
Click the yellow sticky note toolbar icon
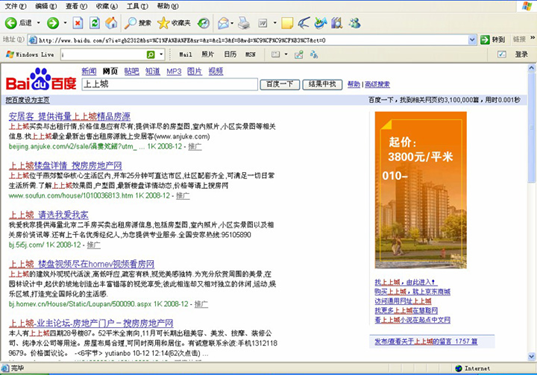point(287,23)
